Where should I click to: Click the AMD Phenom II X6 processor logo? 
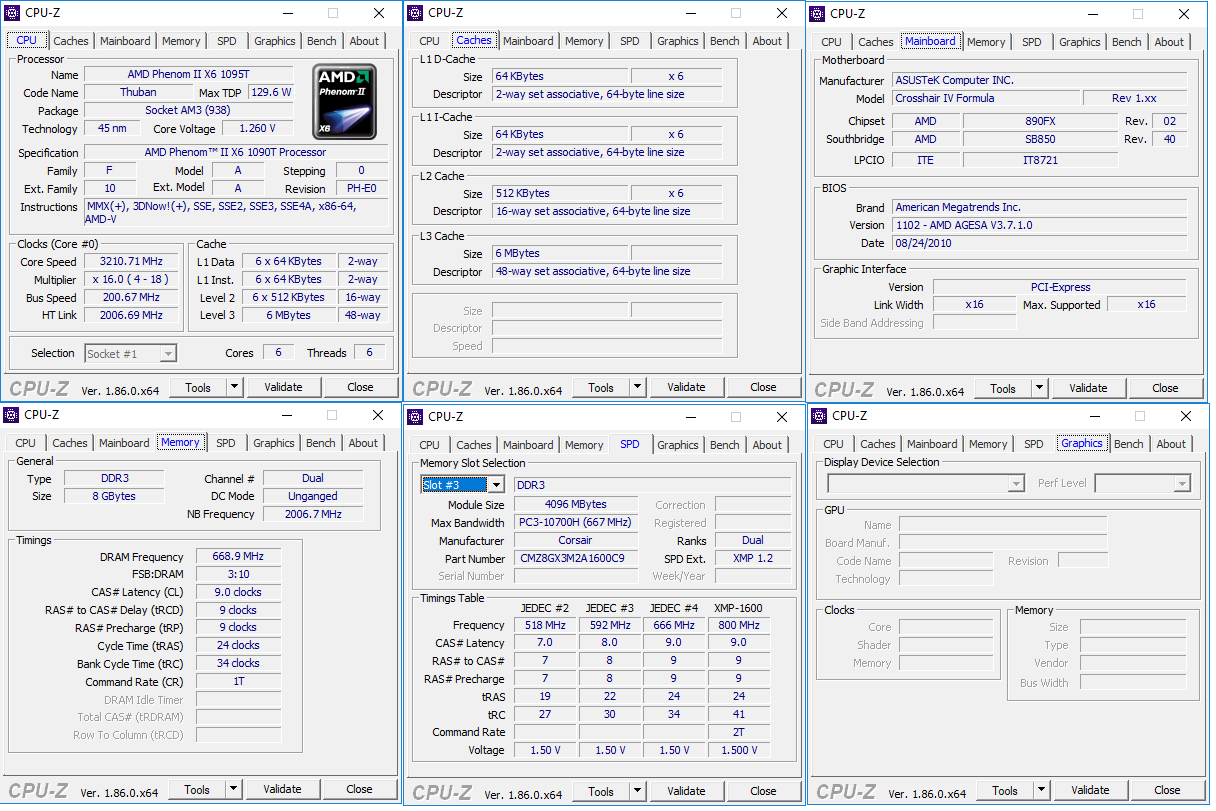(x=345, y=100)
